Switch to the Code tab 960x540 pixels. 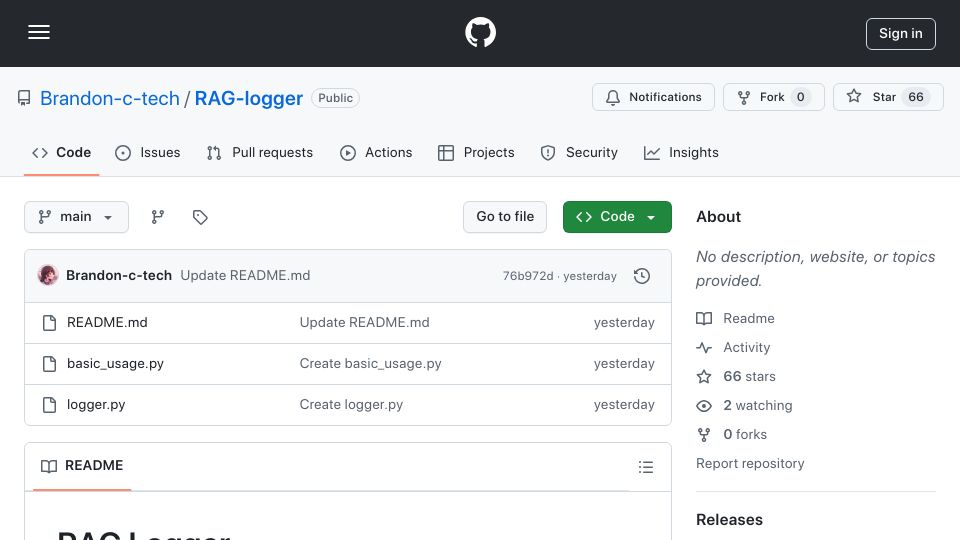coord(62,152)
